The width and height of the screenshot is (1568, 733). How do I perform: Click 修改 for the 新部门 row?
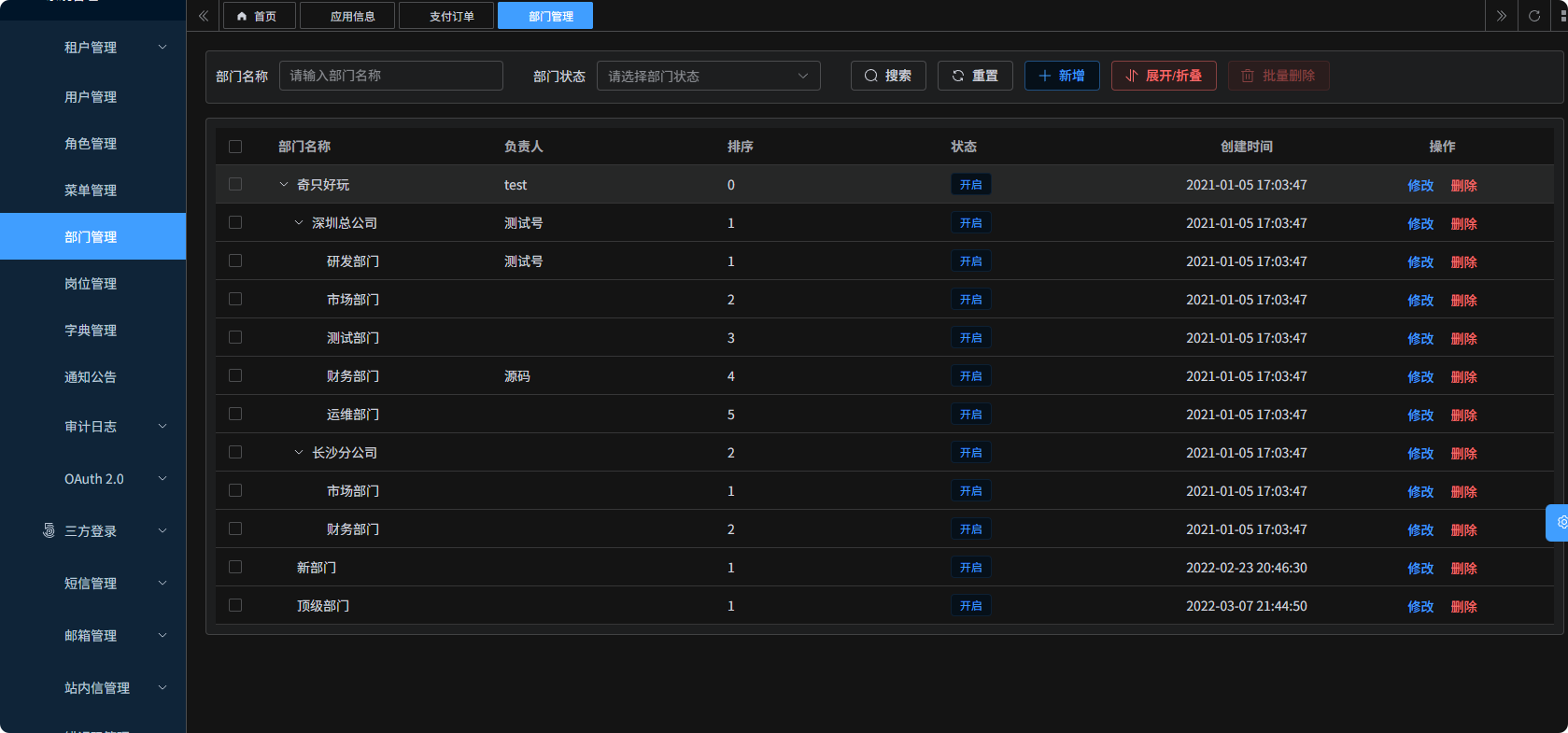point(1420,569)
